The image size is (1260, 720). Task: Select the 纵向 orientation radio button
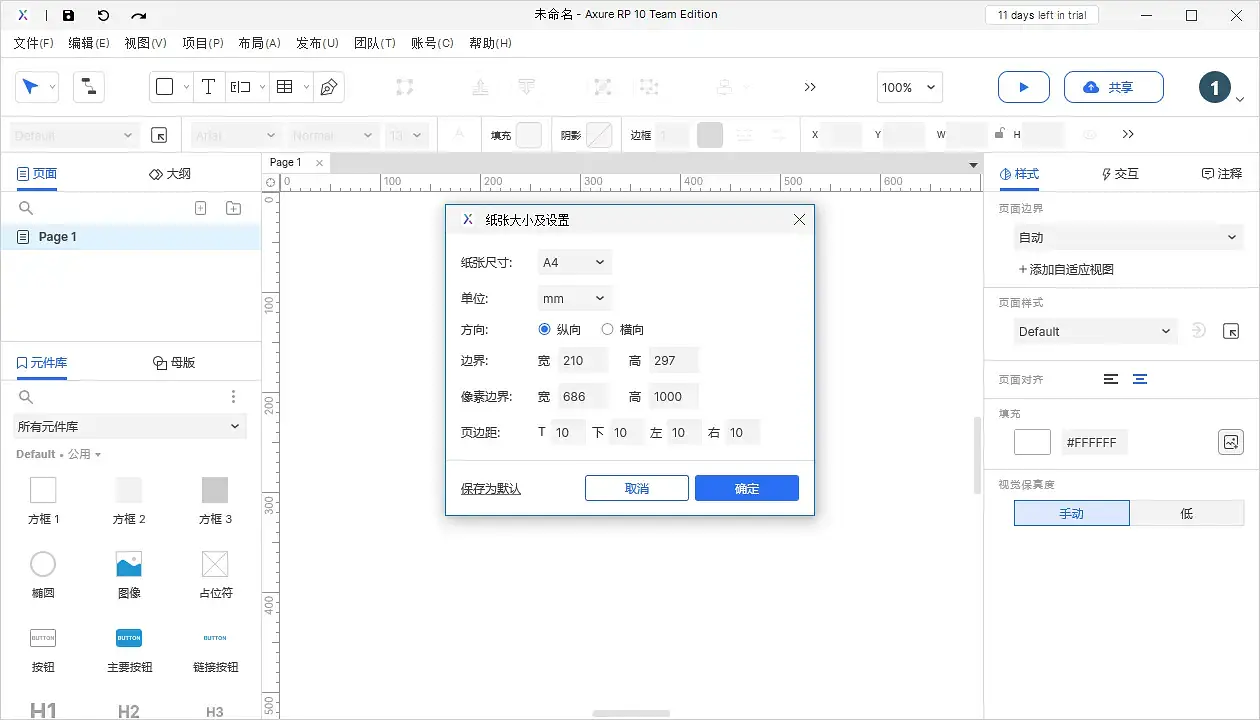[544, 329]
